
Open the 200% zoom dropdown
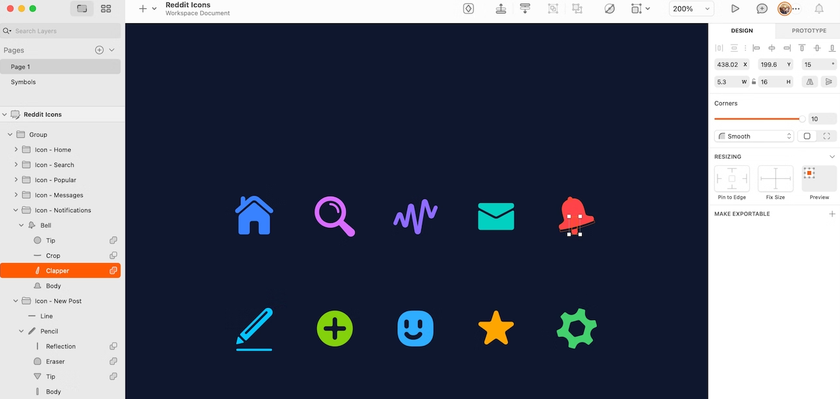click(x=692, y=9)
